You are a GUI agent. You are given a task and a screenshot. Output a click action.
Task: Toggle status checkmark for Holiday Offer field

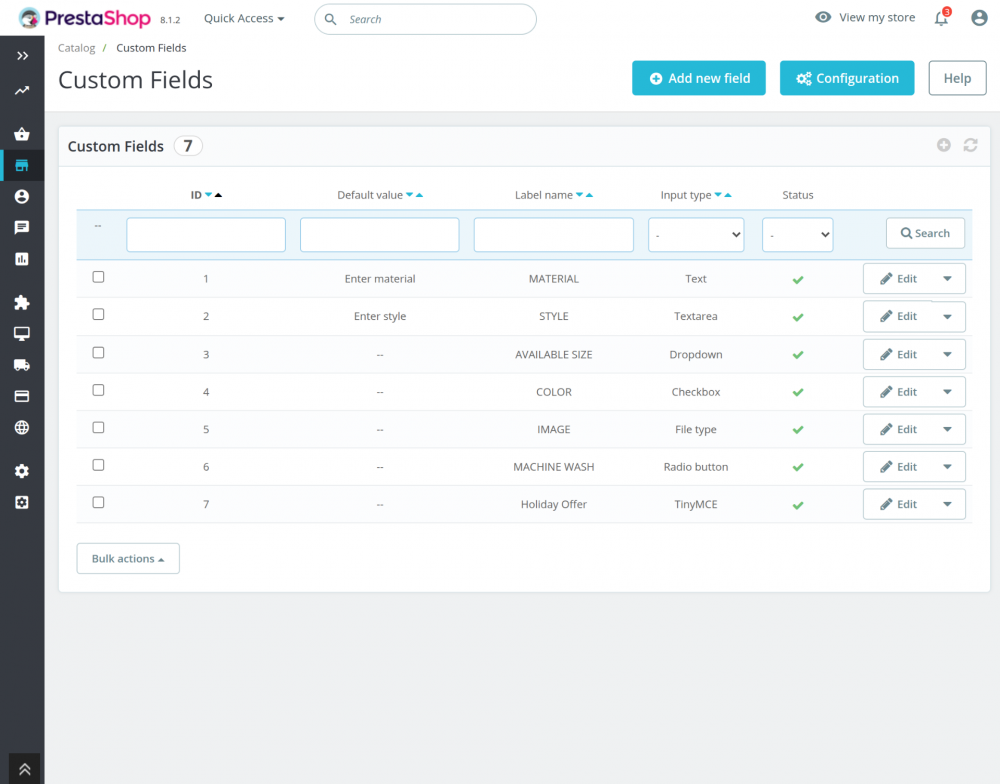coord(798,505)
